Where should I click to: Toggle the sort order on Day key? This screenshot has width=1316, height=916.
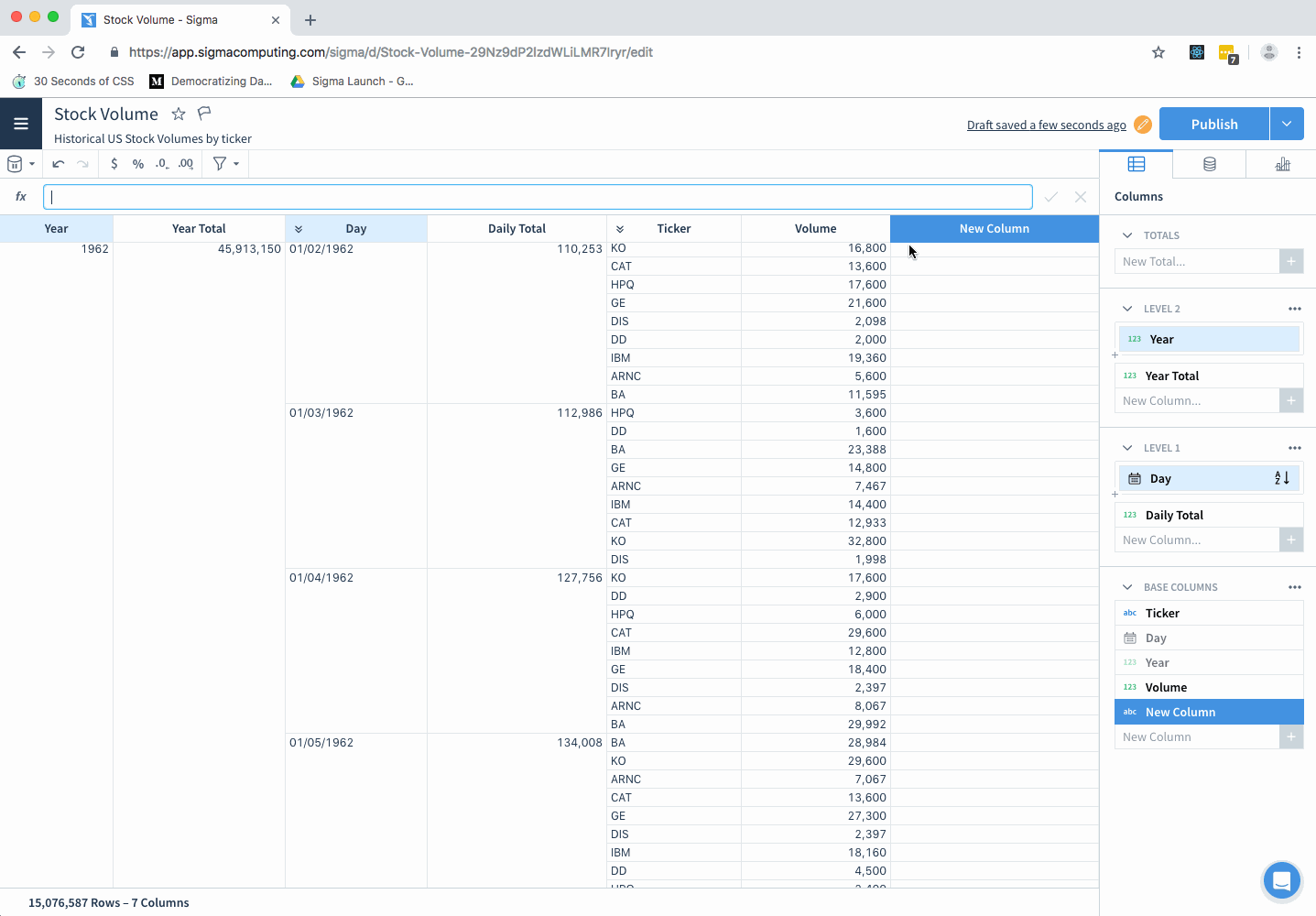(1282, 478)
